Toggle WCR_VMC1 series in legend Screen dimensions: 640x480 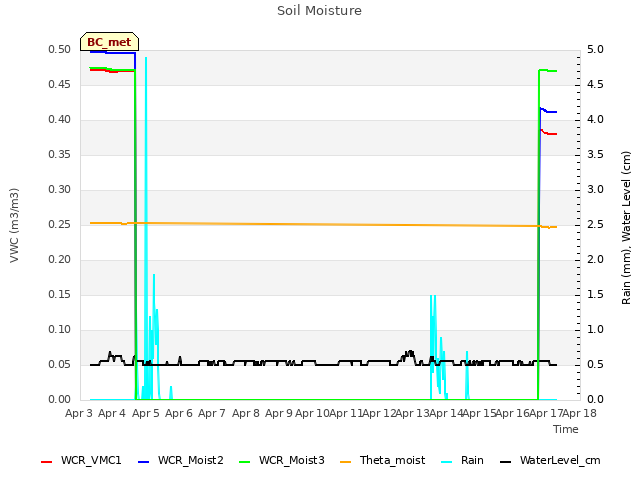(x=81, y=460)
